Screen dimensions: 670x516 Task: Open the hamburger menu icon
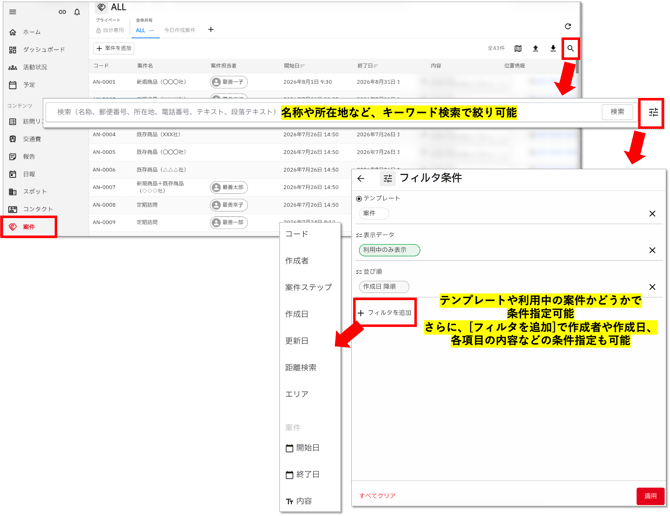(13, 12)
